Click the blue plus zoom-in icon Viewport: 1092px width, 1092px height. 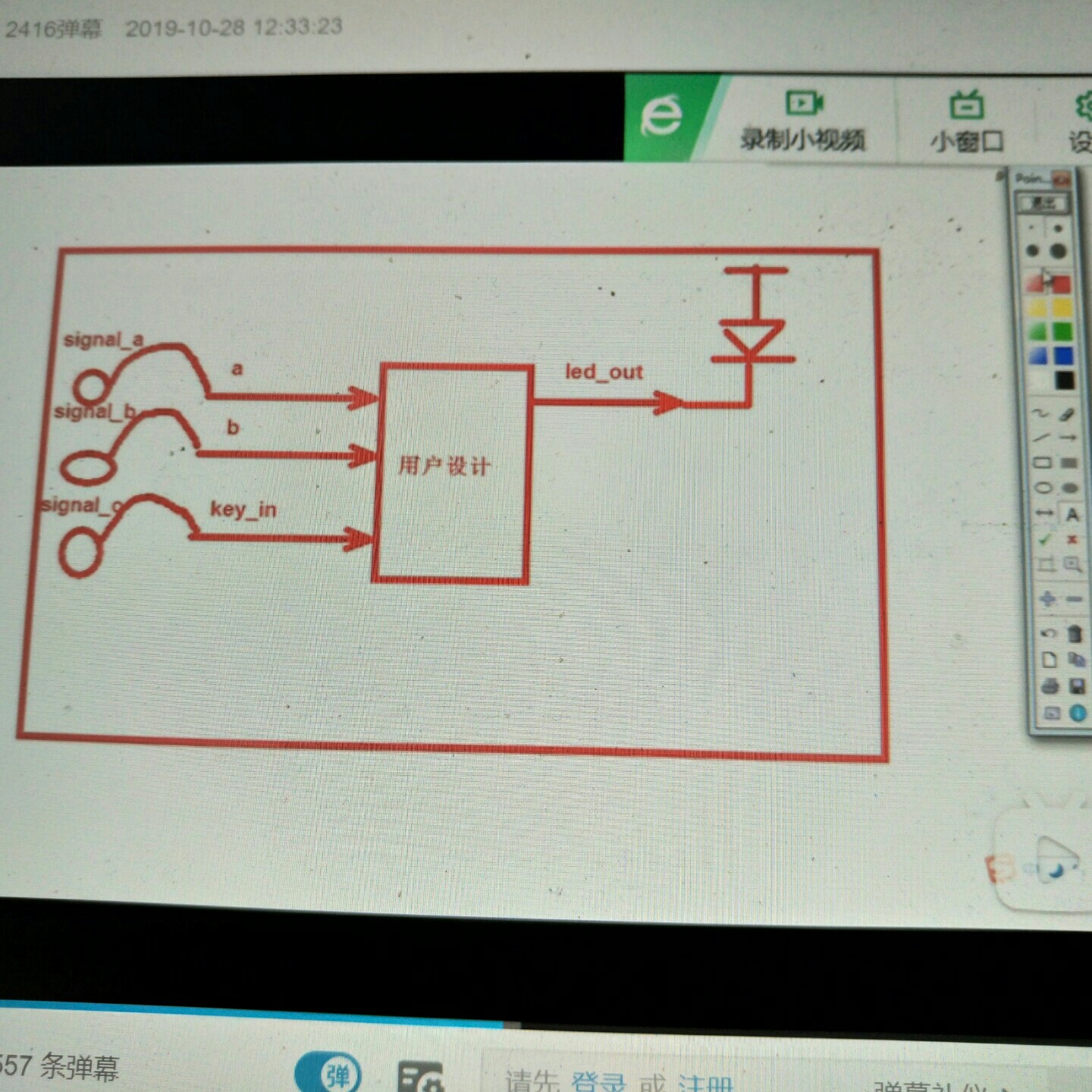pos(1048,598)
